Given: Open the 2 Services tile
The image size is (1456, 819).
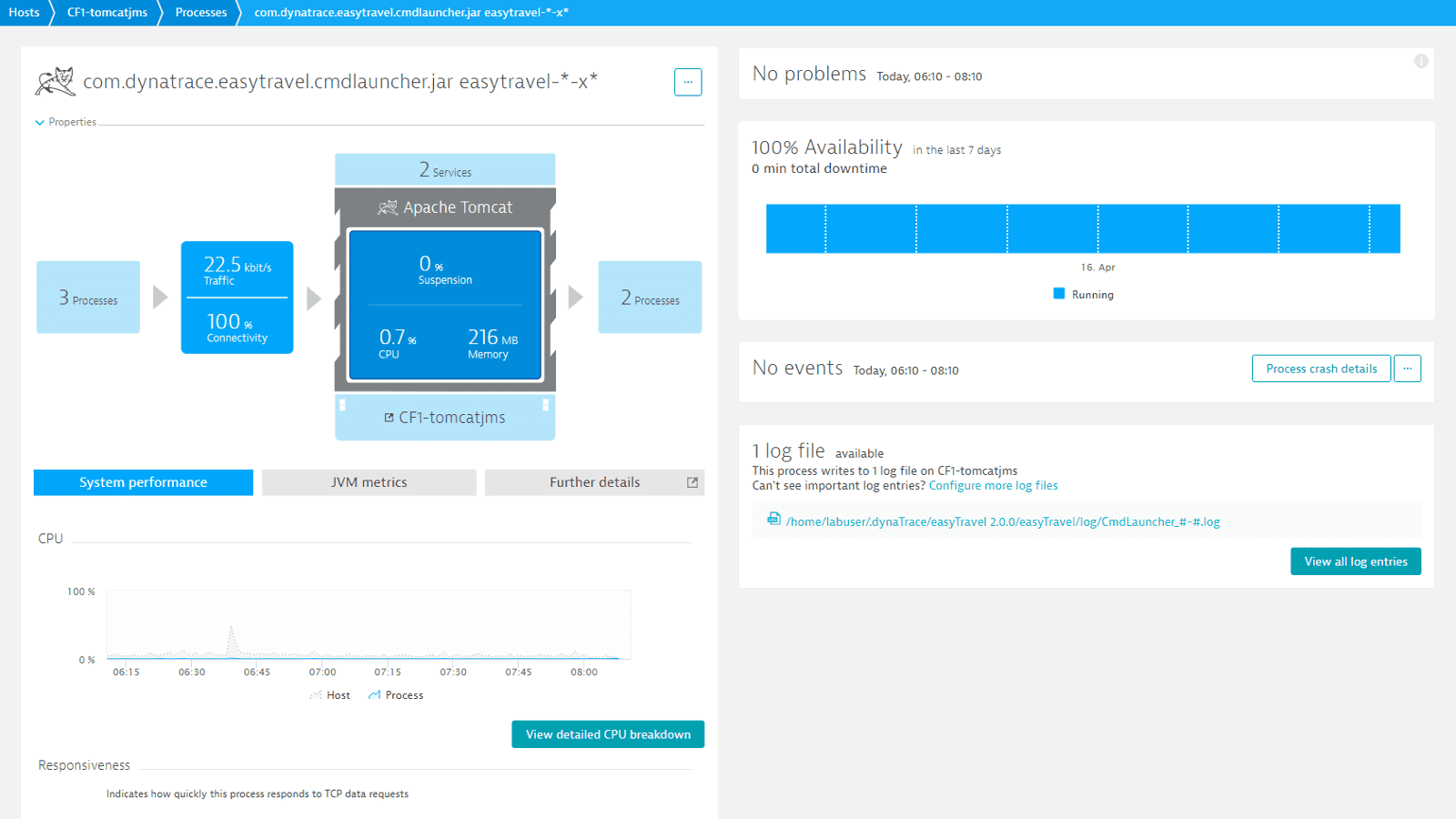Looking at the screenshot, I should [x=445, y=169].
